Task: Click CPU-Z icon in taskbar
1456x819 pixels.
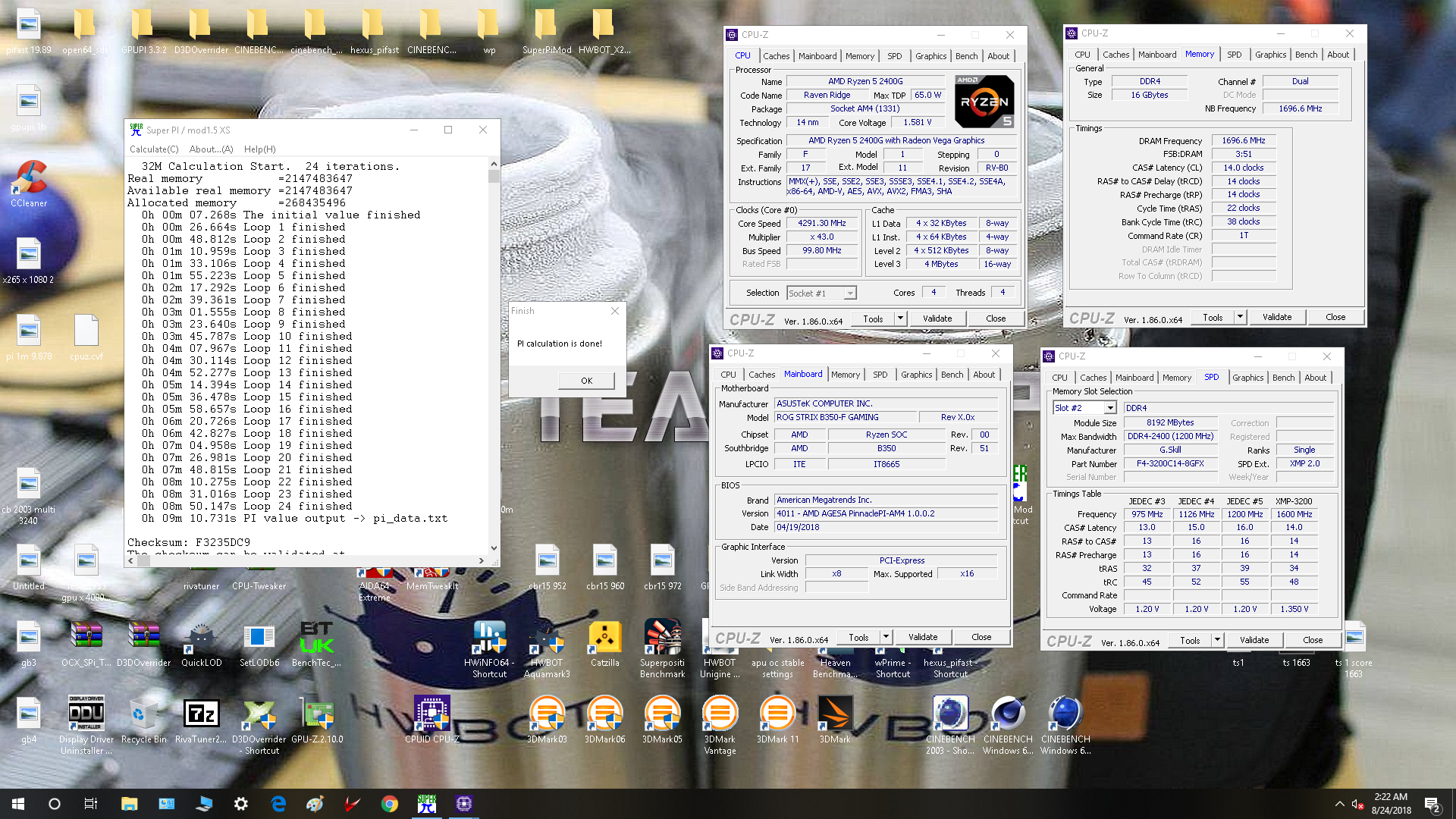Action: [x=464, y=804]
